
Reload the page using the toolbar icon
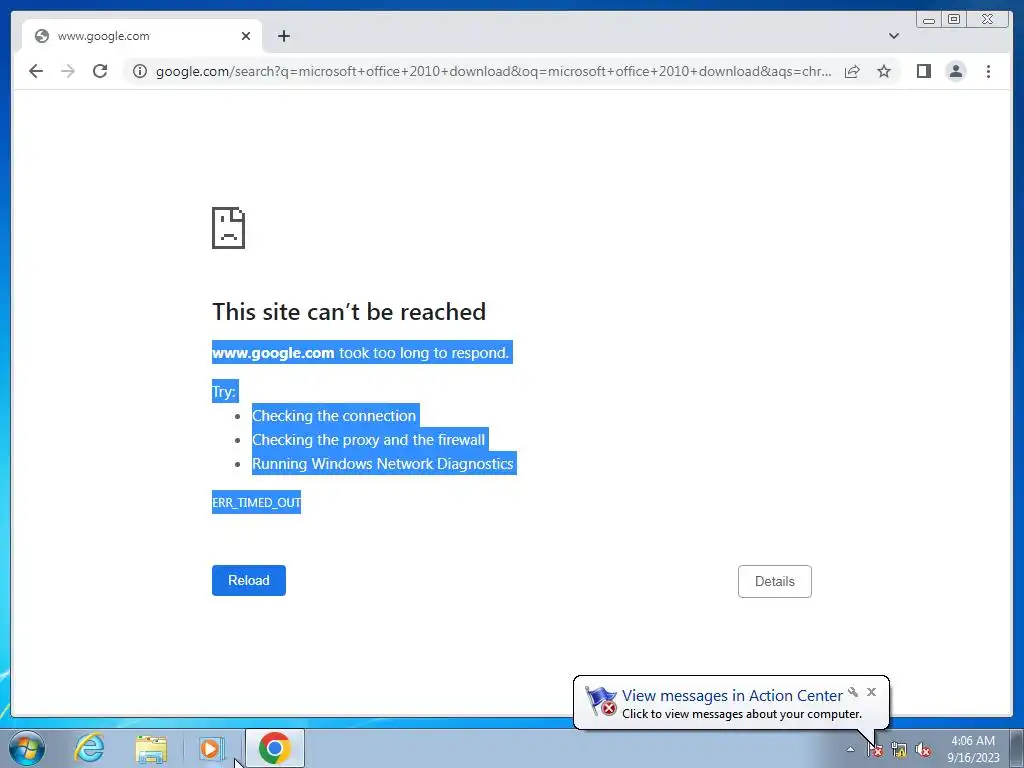pyautogui.click(x=100, y=71)
